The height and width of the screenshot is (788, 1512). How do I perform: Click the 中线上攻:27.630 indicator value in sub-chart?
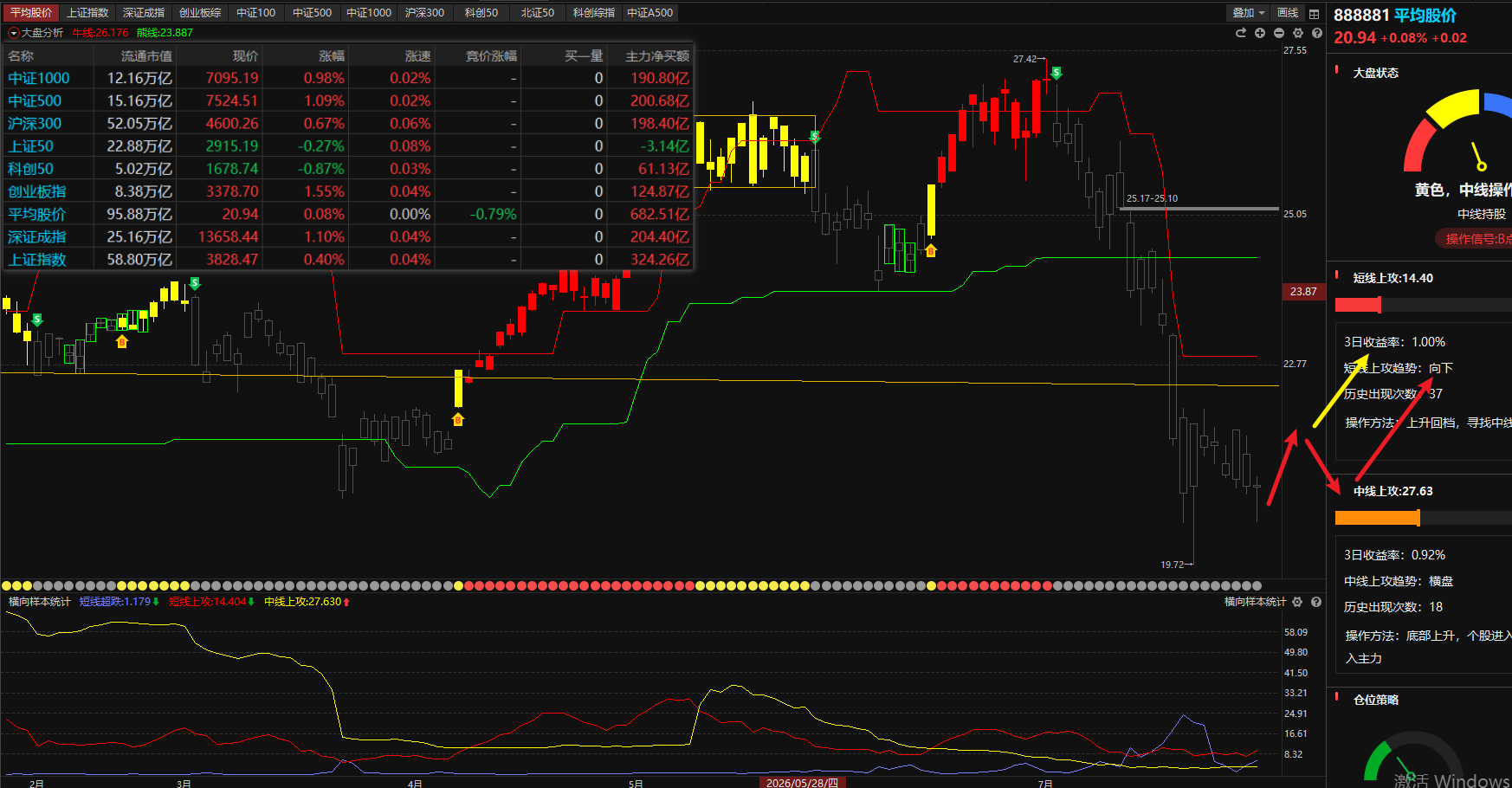click(x=303, y=602)
